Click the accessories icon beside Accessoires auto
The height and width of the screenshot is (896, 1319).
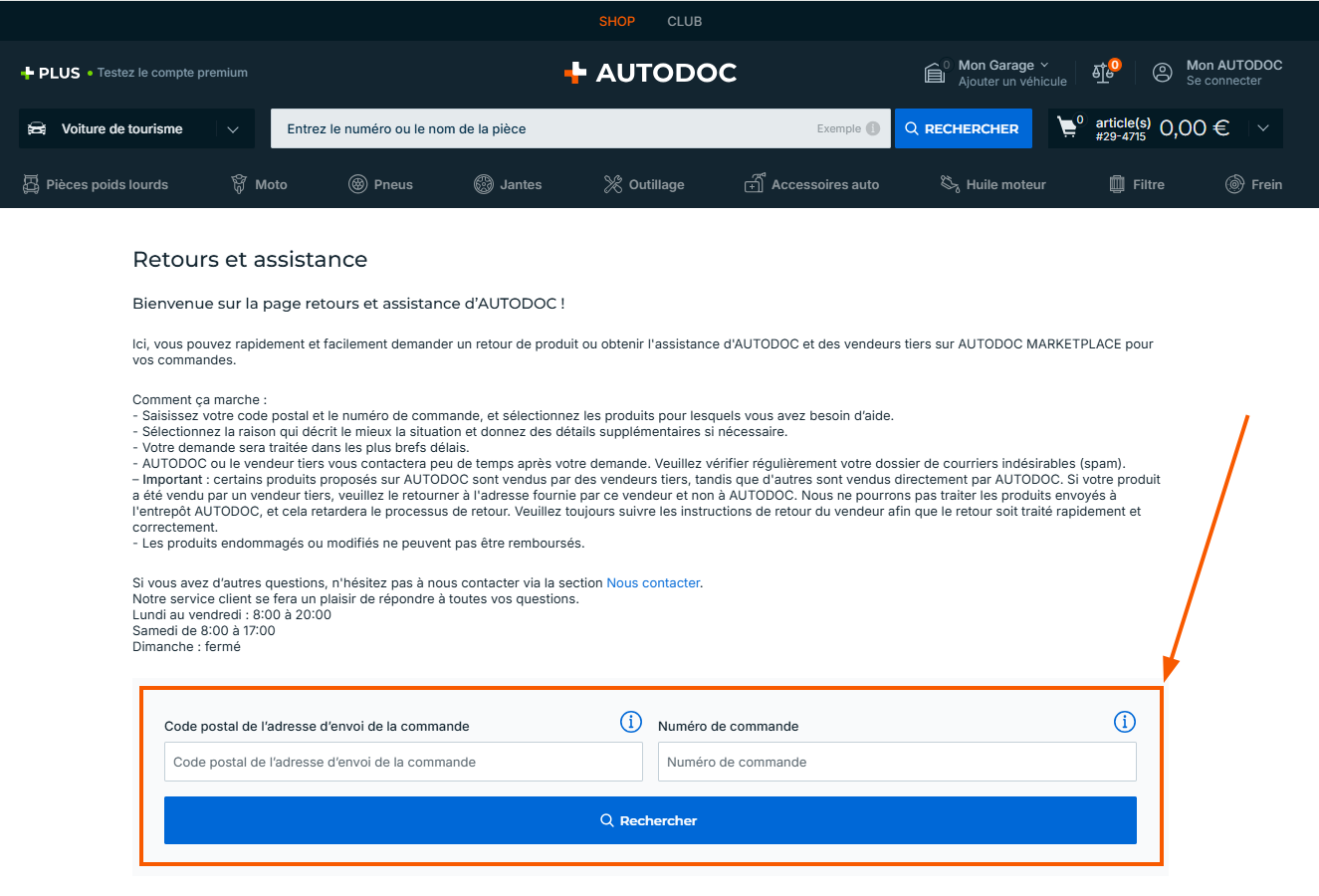[x=755, y=183]
